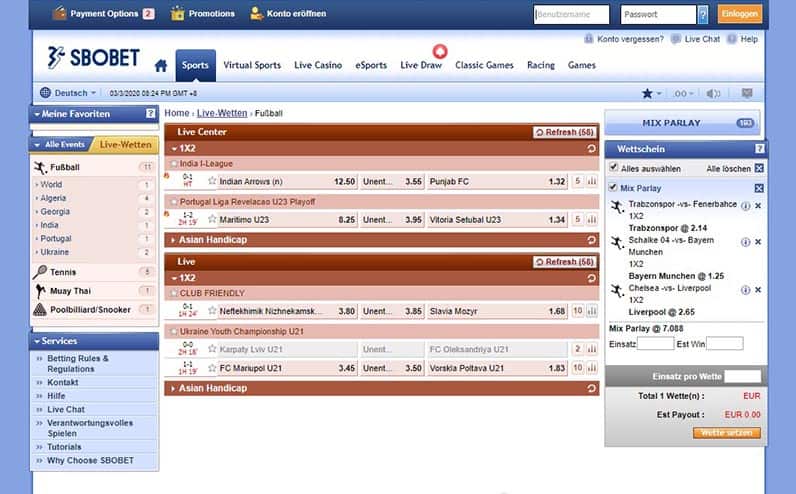Image resolution: width=796 pixels, height=494 pixels.
Task: Refresh the Live Asian Handicap icon
Action: (x=591, y=388)
